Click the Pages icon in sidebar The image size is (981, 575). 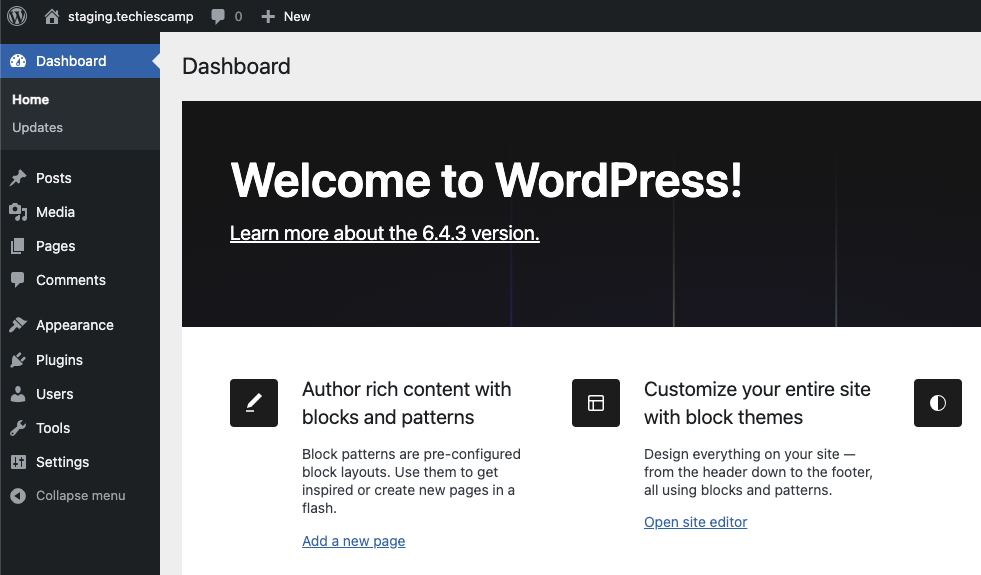click(18, 246)
